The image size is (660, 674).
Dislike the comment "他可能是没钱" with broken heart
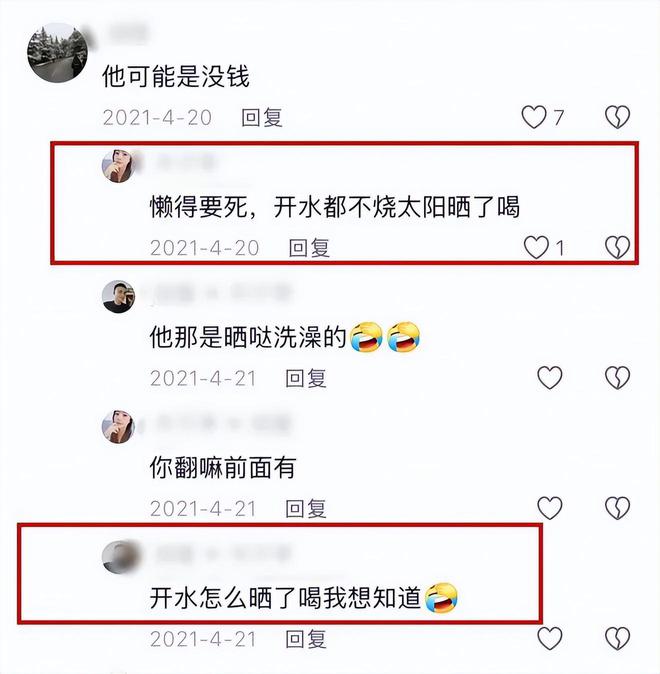click(x=617, y=117)
